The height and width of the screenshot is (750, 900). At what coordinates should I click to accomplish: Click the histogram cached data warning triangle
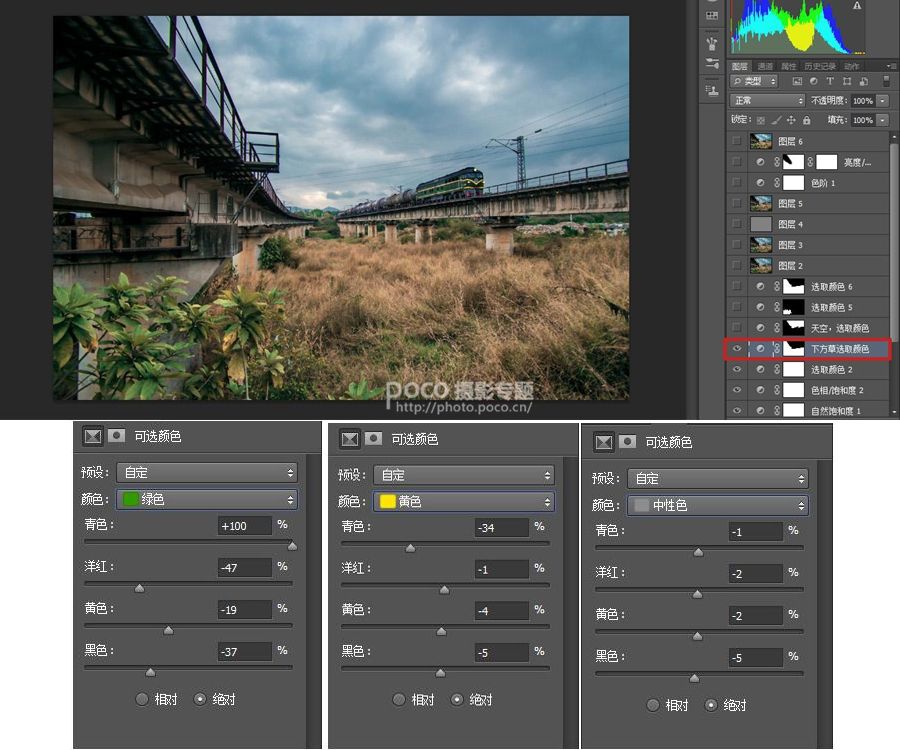pyautogui.click(x=857, y=6)
